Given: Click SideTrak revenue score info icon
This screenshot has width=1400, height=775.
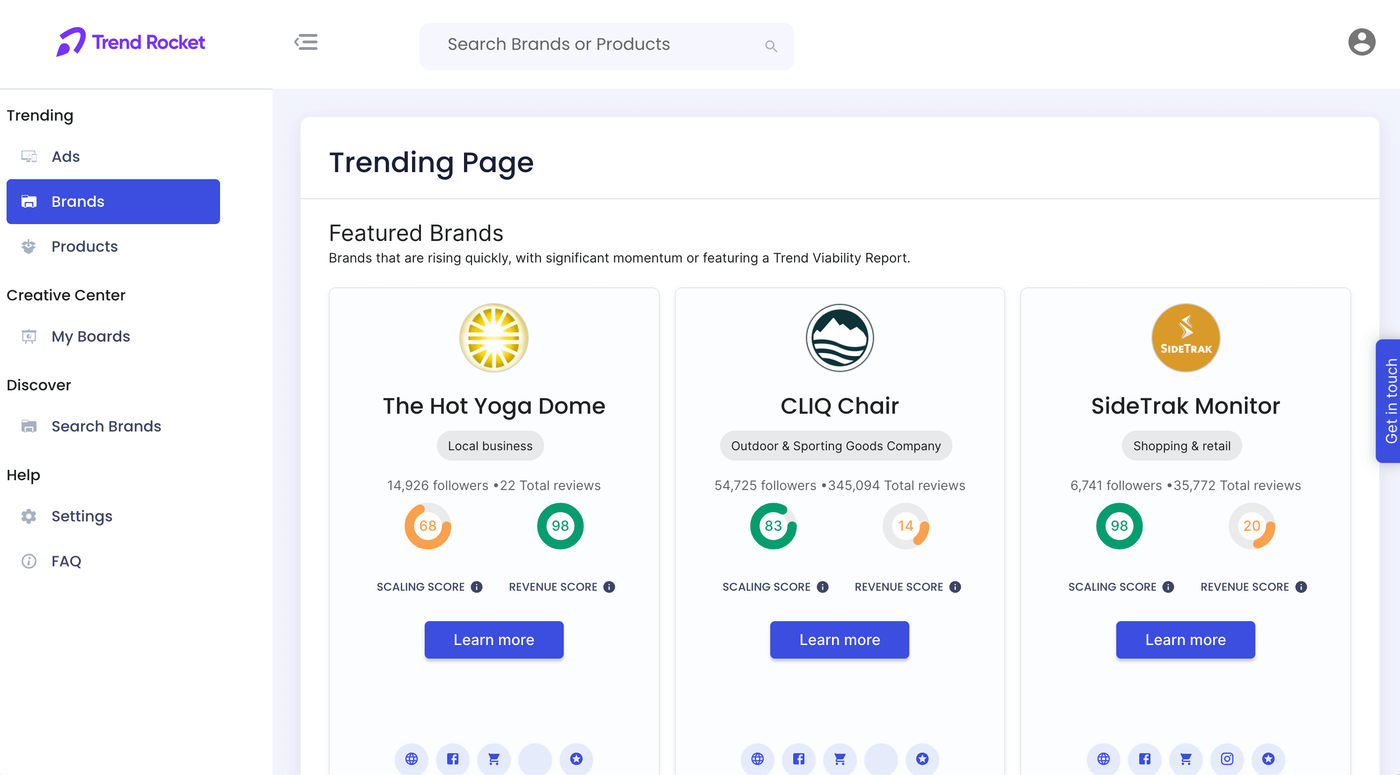Looking at the screenshot, I should click(x=1301, y=587).
